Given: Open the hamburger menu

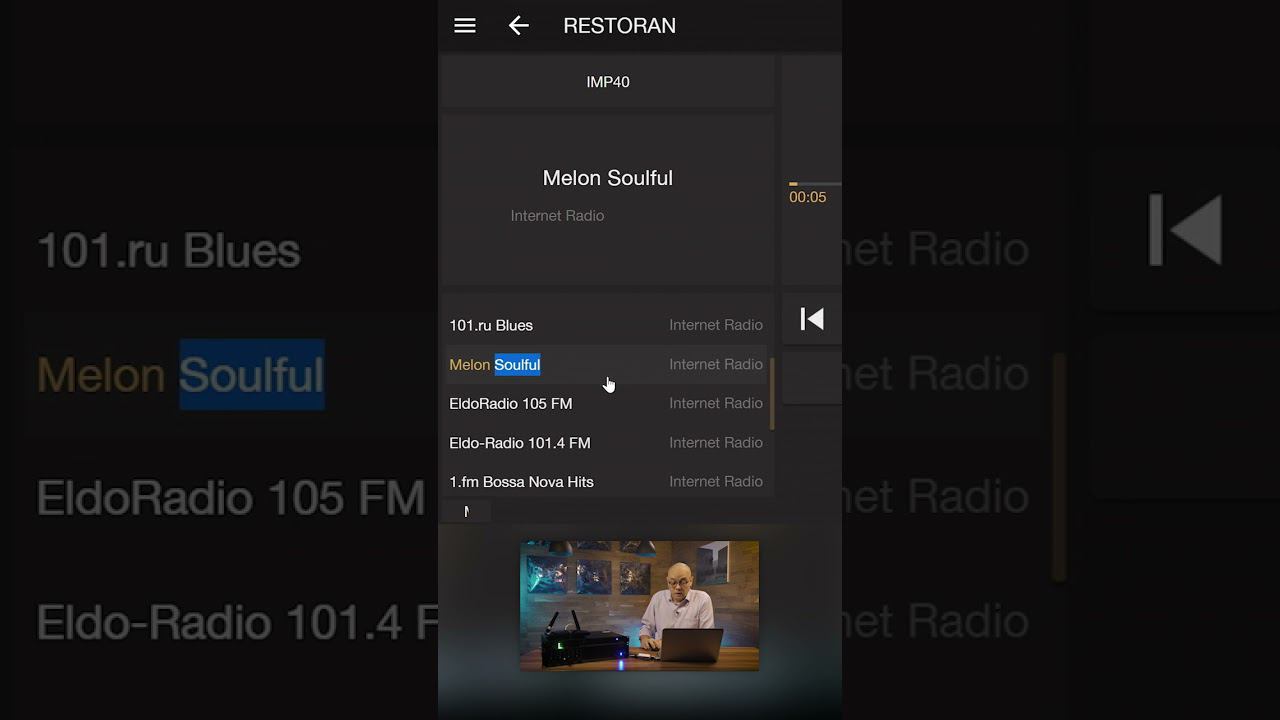Looking at the screenshot, I should point(465,26).
